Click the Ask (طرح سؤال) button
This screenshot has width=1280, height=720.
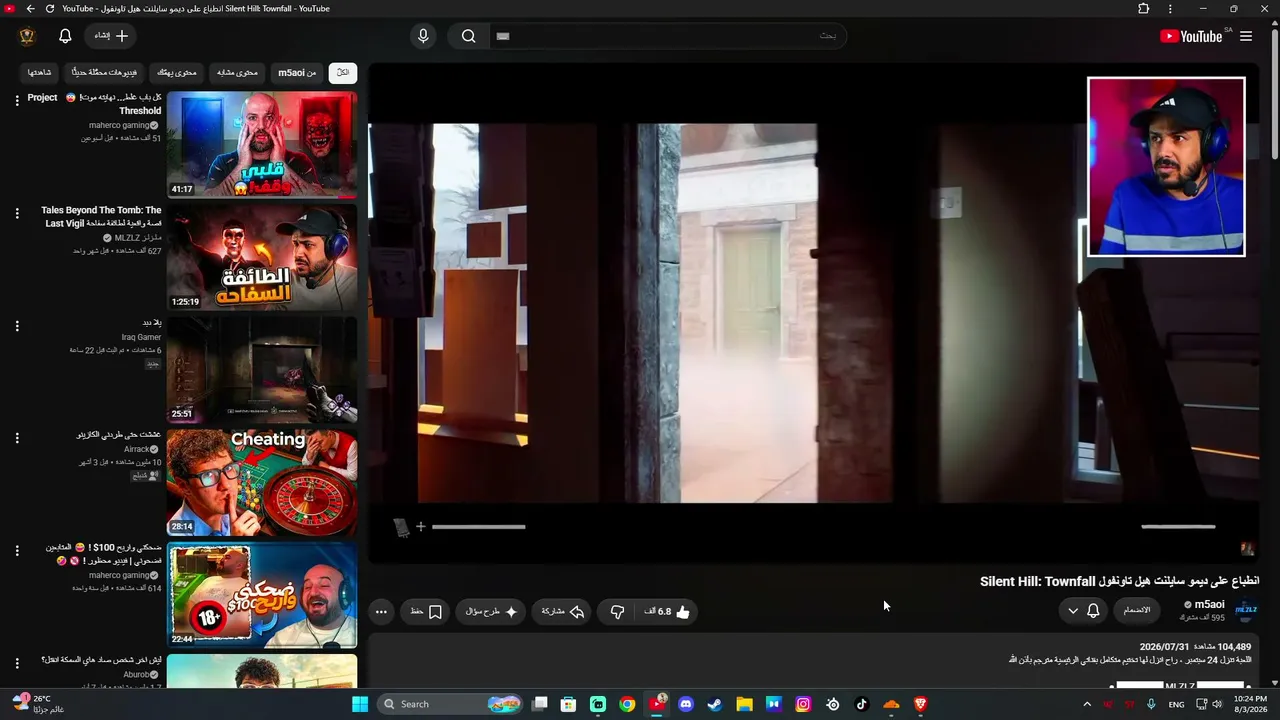(x=491, y=612)
